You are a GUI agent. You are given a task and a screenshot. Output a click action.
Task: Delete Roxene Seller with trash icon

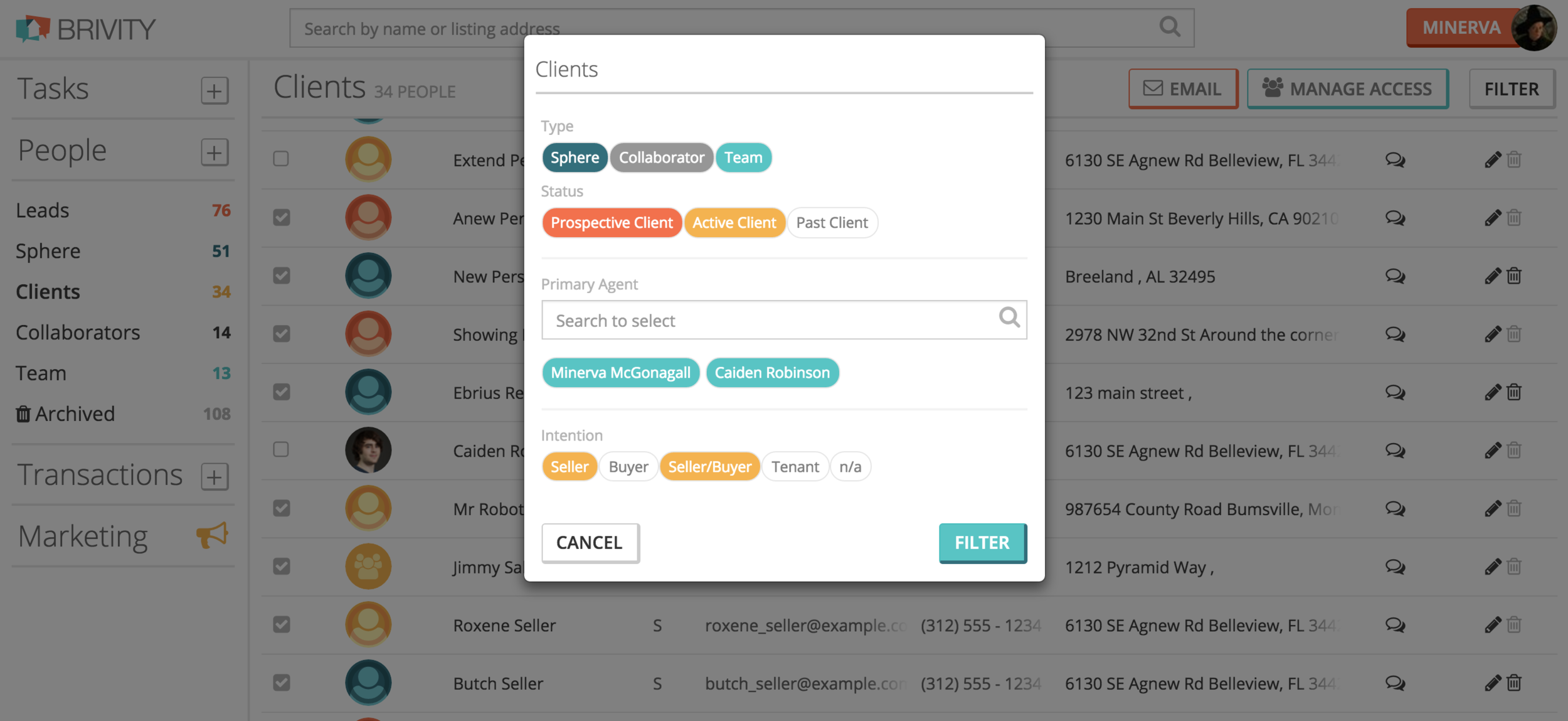click(x=1514, y=624)
